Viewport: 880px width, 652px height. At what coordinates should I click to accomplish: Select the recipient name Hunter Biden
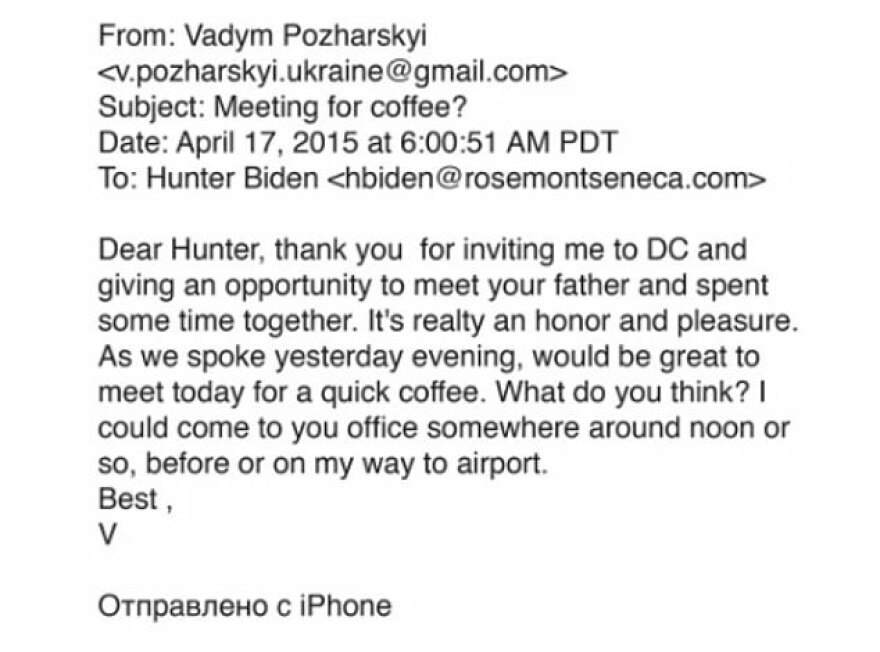coord(233,178)
